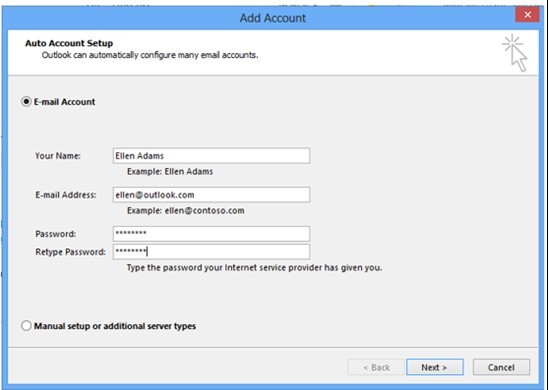Screen dimensions: 549x390
Task: Click the 'Type the password your Internet service provider' note
Action: coord(254,268)
